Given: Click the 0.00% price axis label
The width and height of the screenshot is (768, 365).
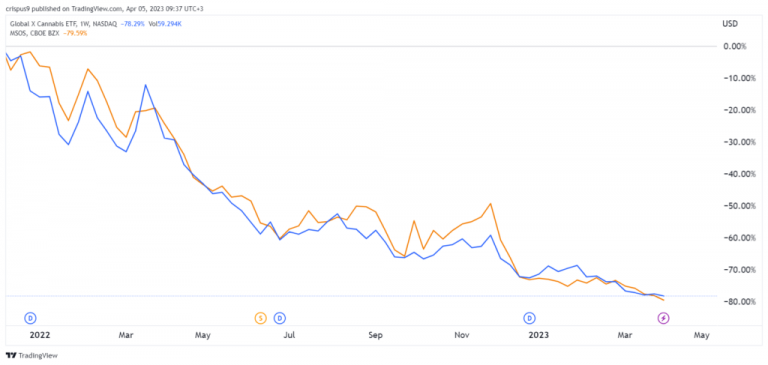Looking at the screenshot, I should tap(734, 47).
